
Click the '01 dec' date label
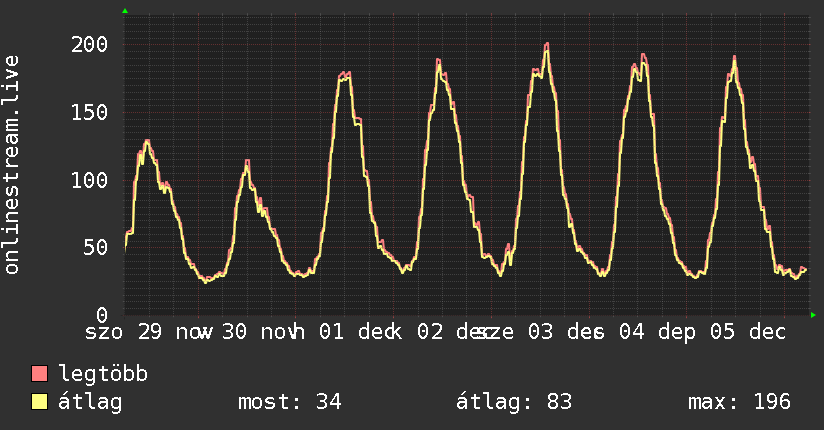coord(360,332)
